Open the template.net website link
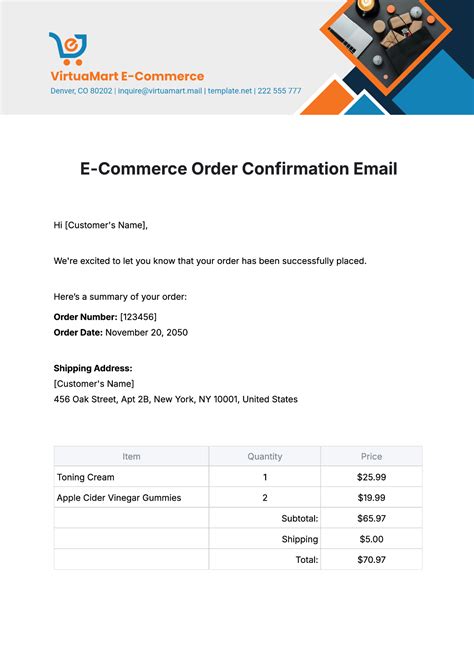Viewport: 474px width, 669px height. click(x=230, y=91)
